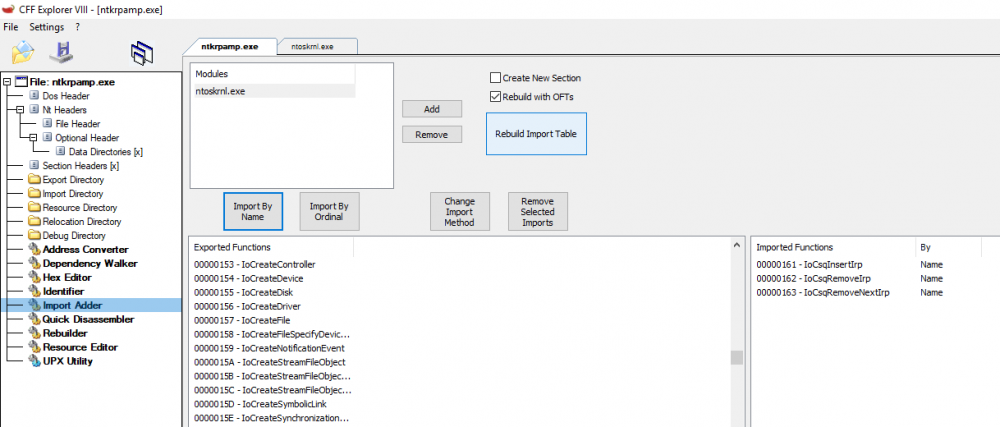Uncheck Rebuild with OFTs option
This screenshot has height=427, width=1000.
(x=495, y=97)
